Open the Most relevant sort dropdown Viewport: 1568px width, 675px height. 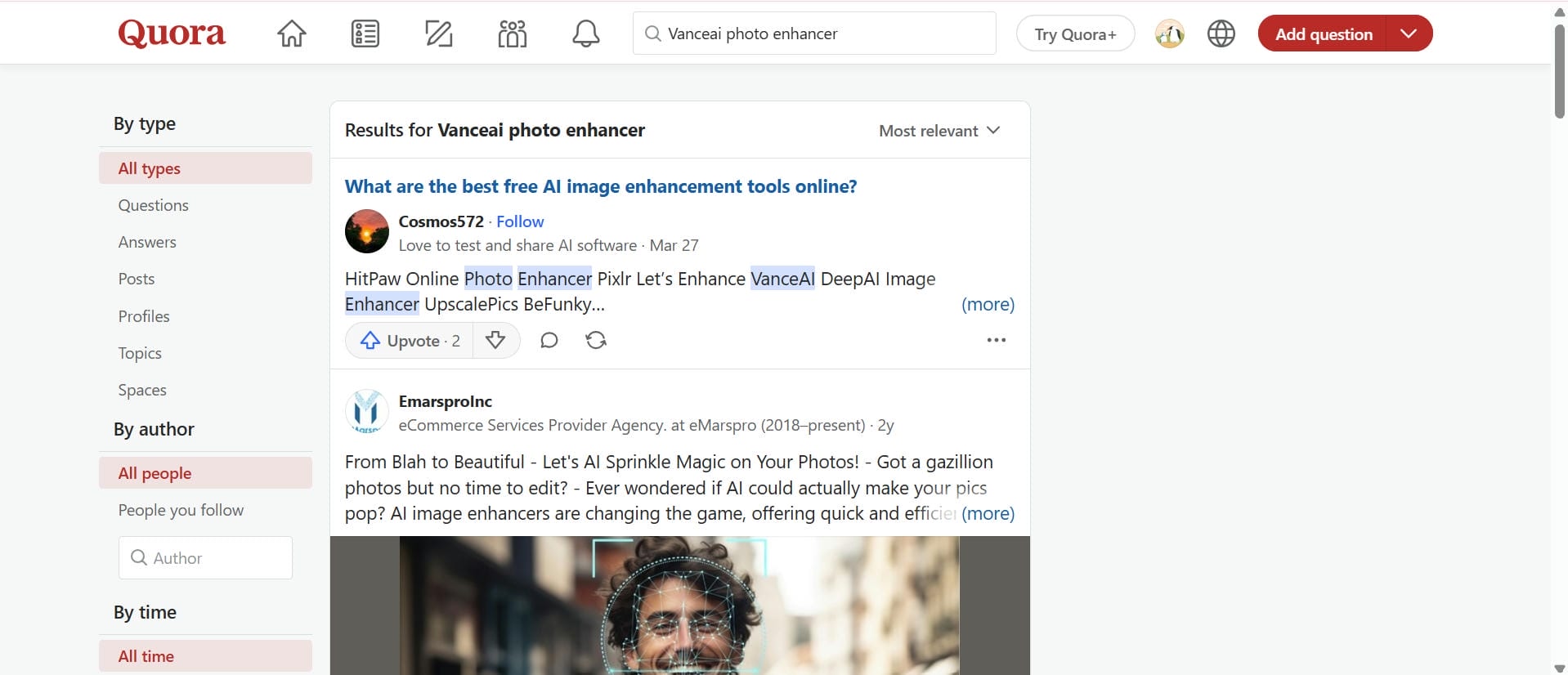click(939, 131)
